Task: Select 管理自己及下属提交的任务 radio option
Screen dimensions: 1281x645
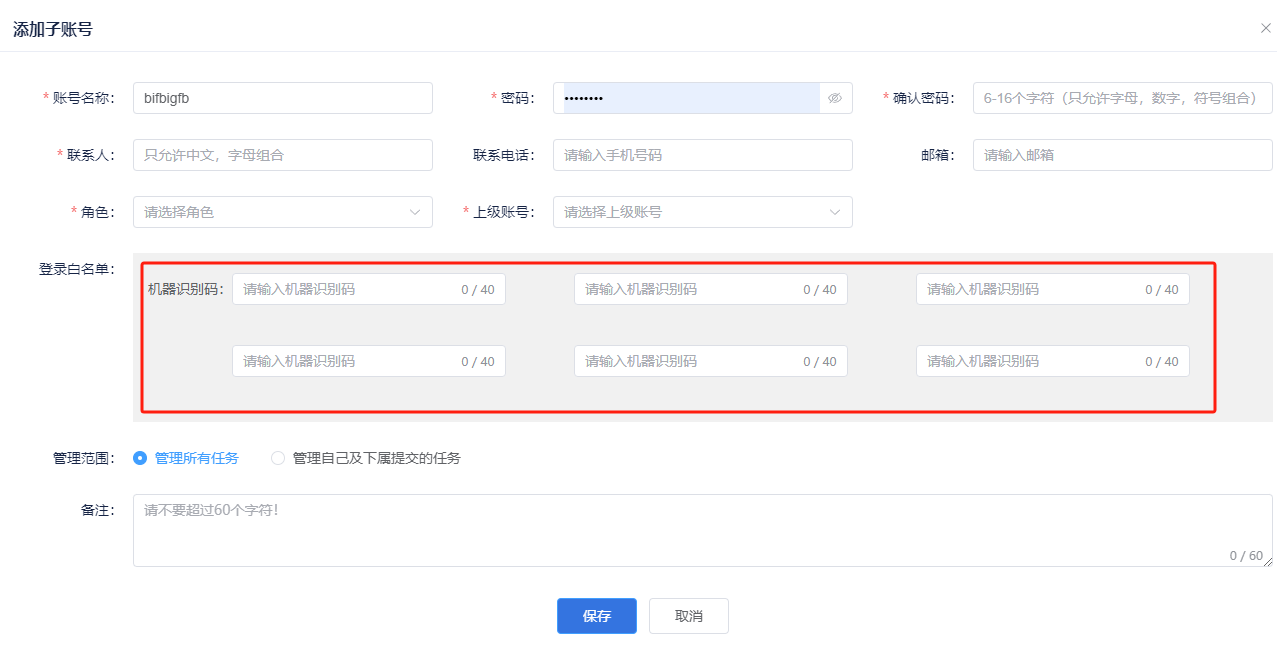Action: pos(278,458)
